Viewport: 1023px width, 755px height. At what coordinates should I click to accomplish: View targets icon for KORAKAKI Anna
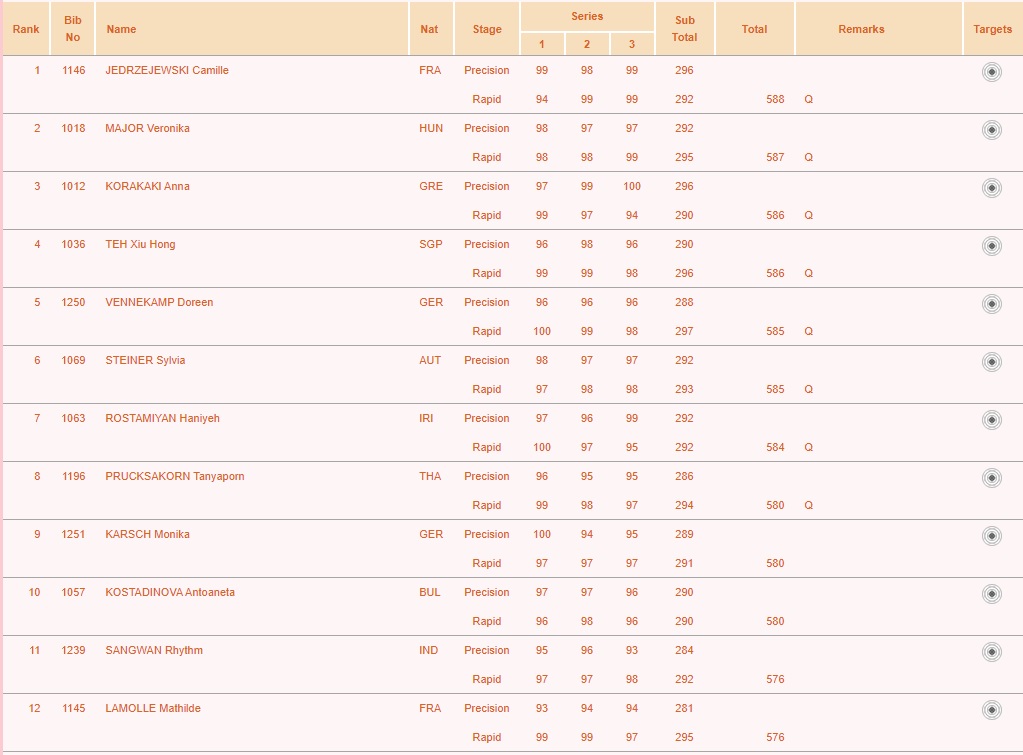pos(991,188)
